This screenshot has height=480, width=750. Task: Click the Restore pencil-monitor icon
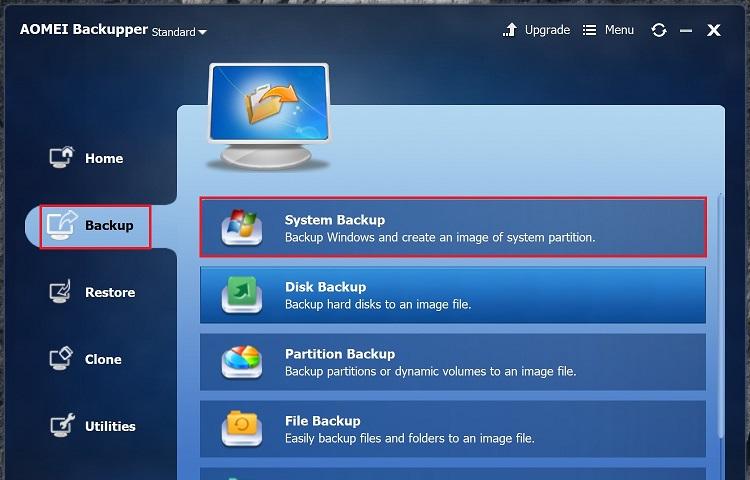pos(61,291)
